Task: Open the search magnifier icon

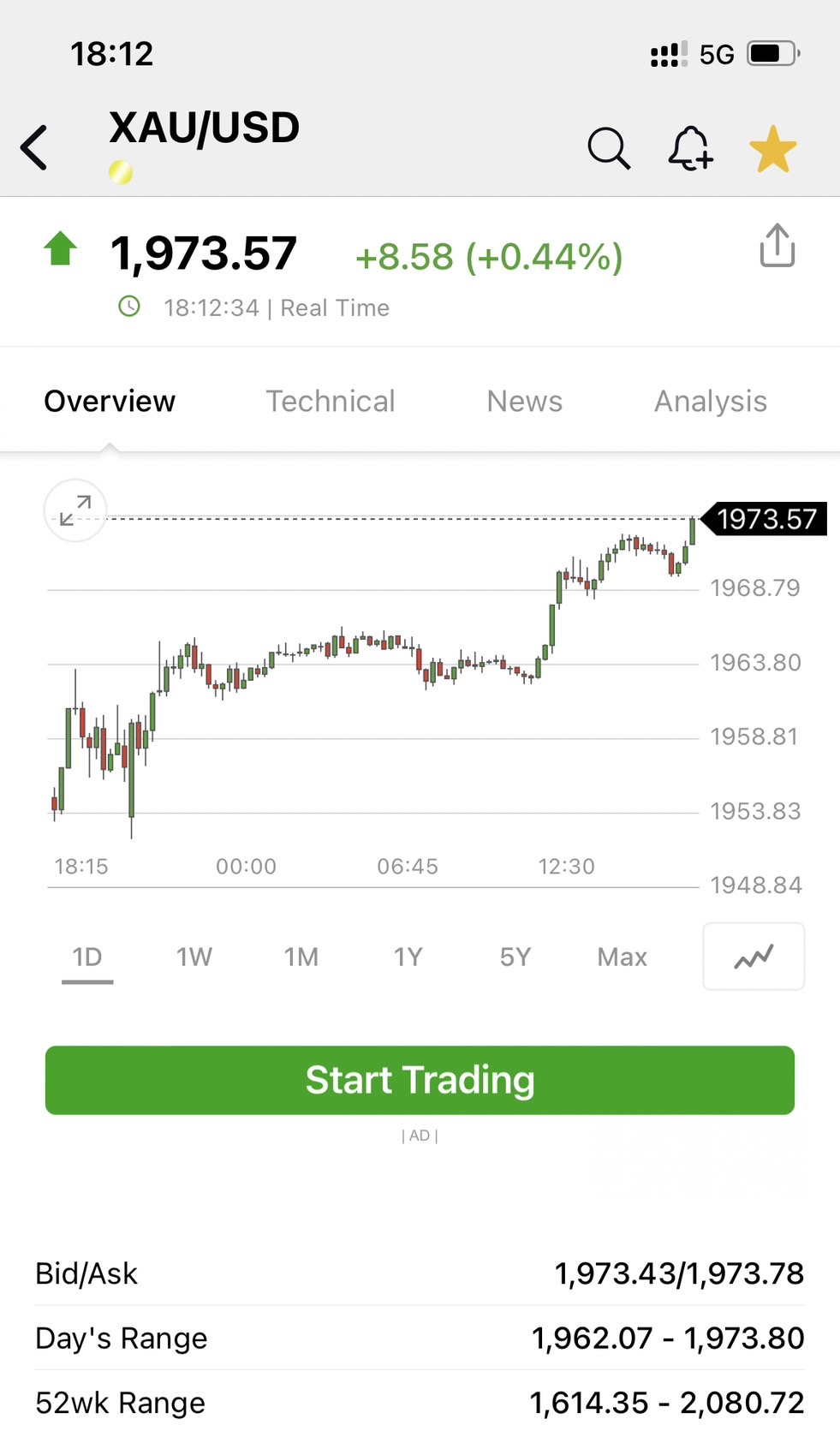Action: point(609,149)
